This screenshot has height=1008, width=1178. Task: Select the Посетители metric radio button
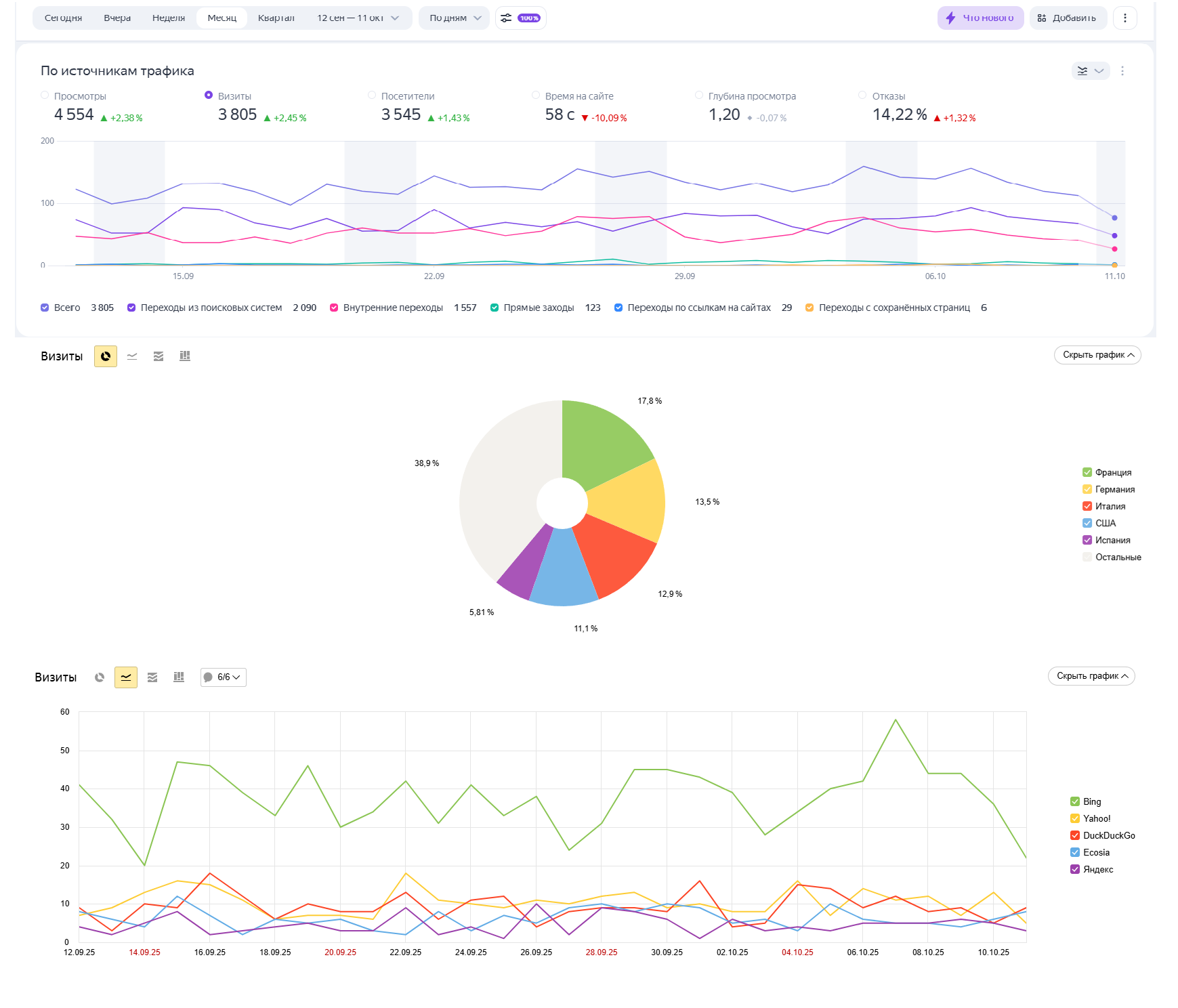[x=372, y=96]
